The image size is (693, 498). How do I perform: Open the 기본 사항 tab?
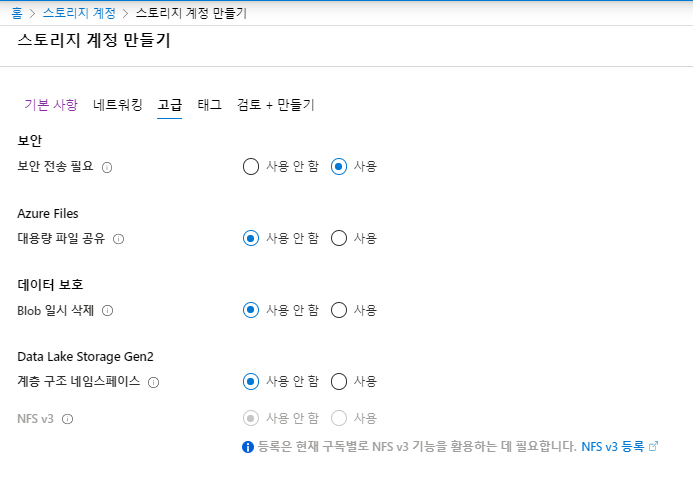click(51, 105)
